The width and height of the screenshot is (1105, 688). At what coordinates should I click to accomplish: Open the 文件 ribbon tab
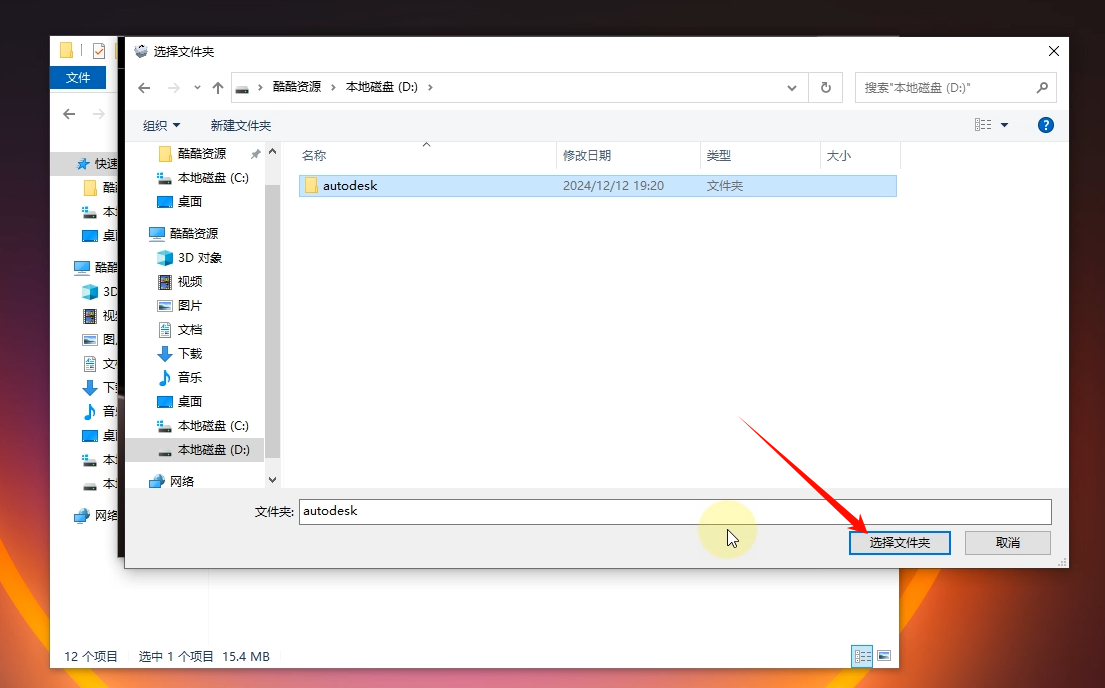[x=78, y=78]
